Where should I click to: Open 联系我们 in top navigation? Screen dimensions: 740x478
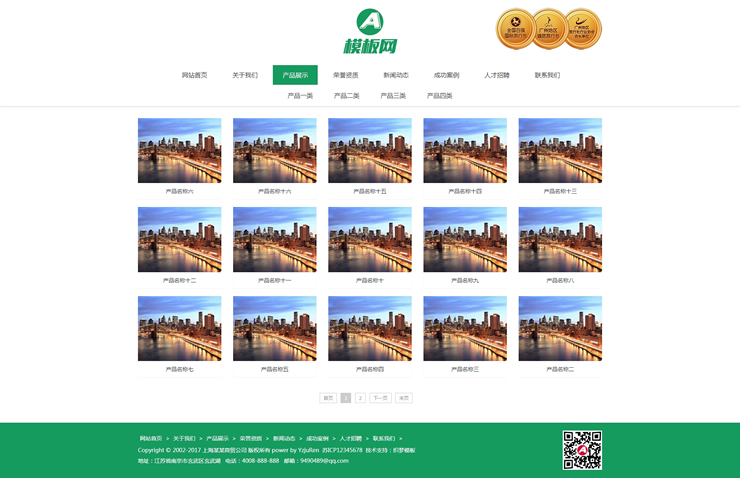(547, 75)
